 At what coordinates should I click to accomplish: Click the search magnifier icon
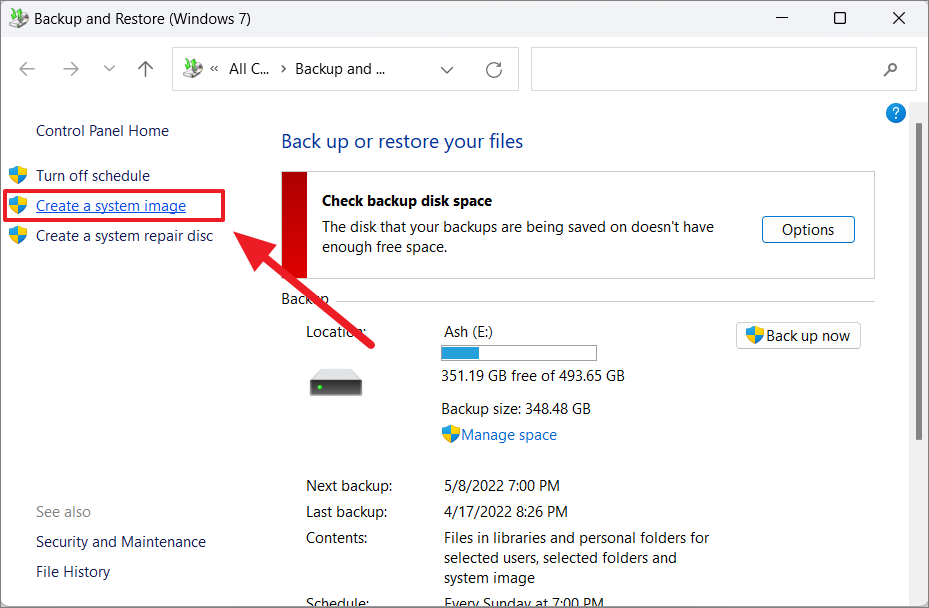(x=890, y=69)
